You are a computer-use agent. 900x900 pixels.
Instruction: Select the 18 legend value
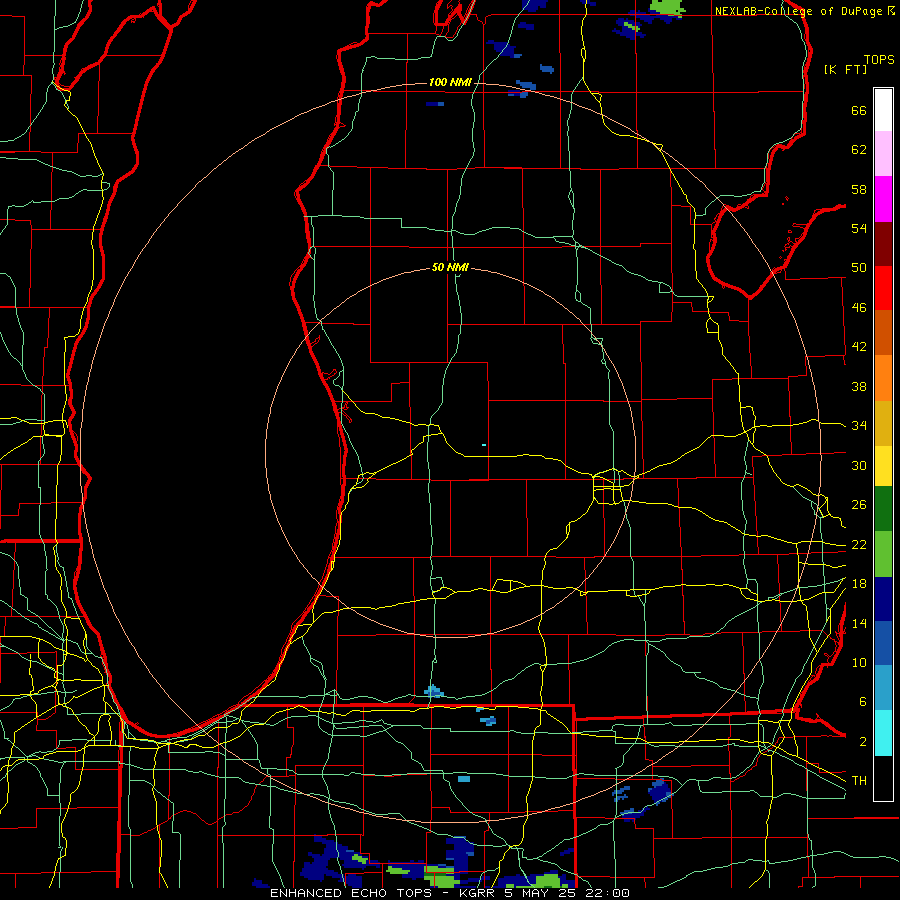point(859,584)
